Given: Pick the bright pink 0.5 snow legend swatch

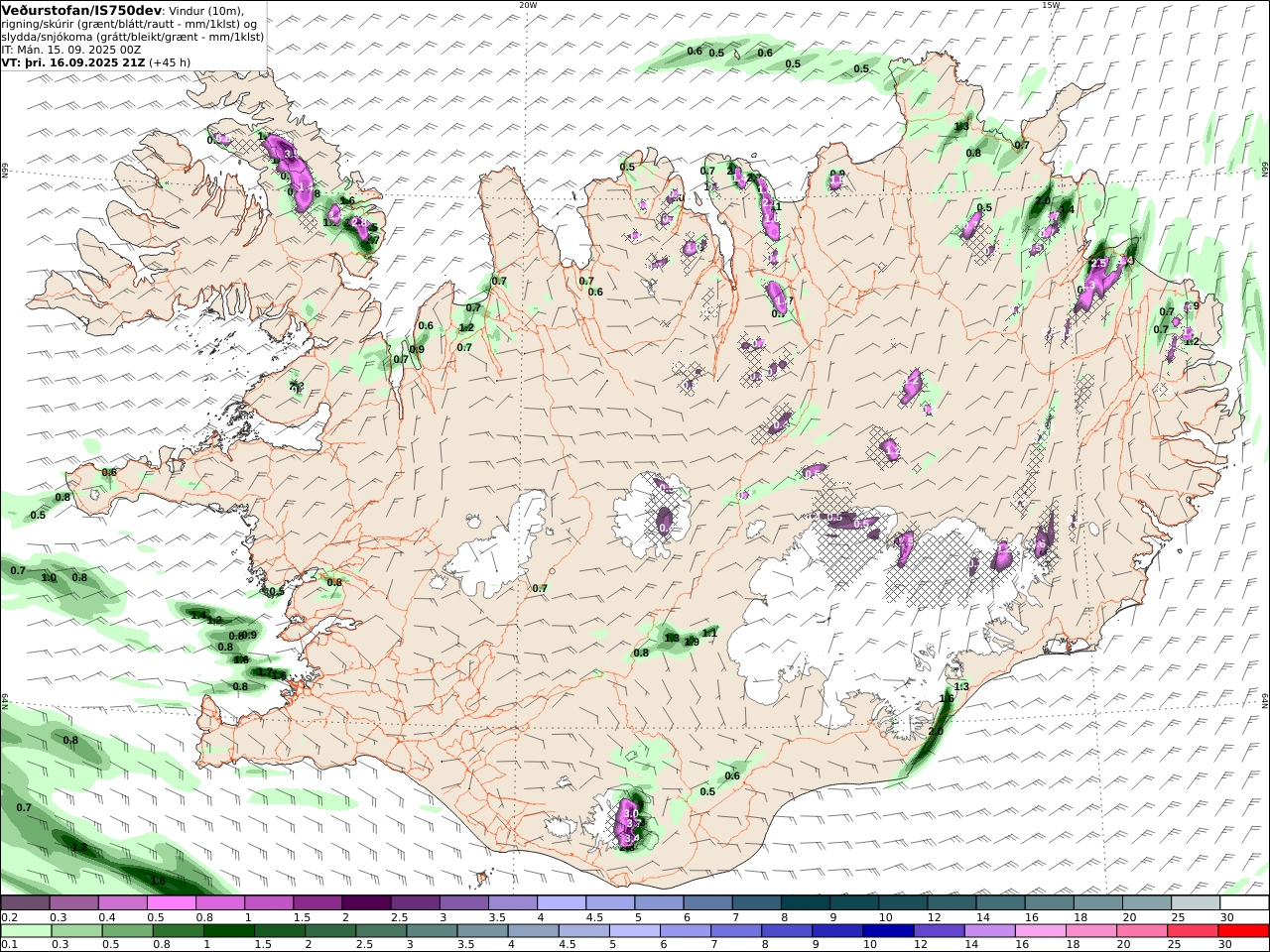Looking at the screenshot, I should [171, 903].
